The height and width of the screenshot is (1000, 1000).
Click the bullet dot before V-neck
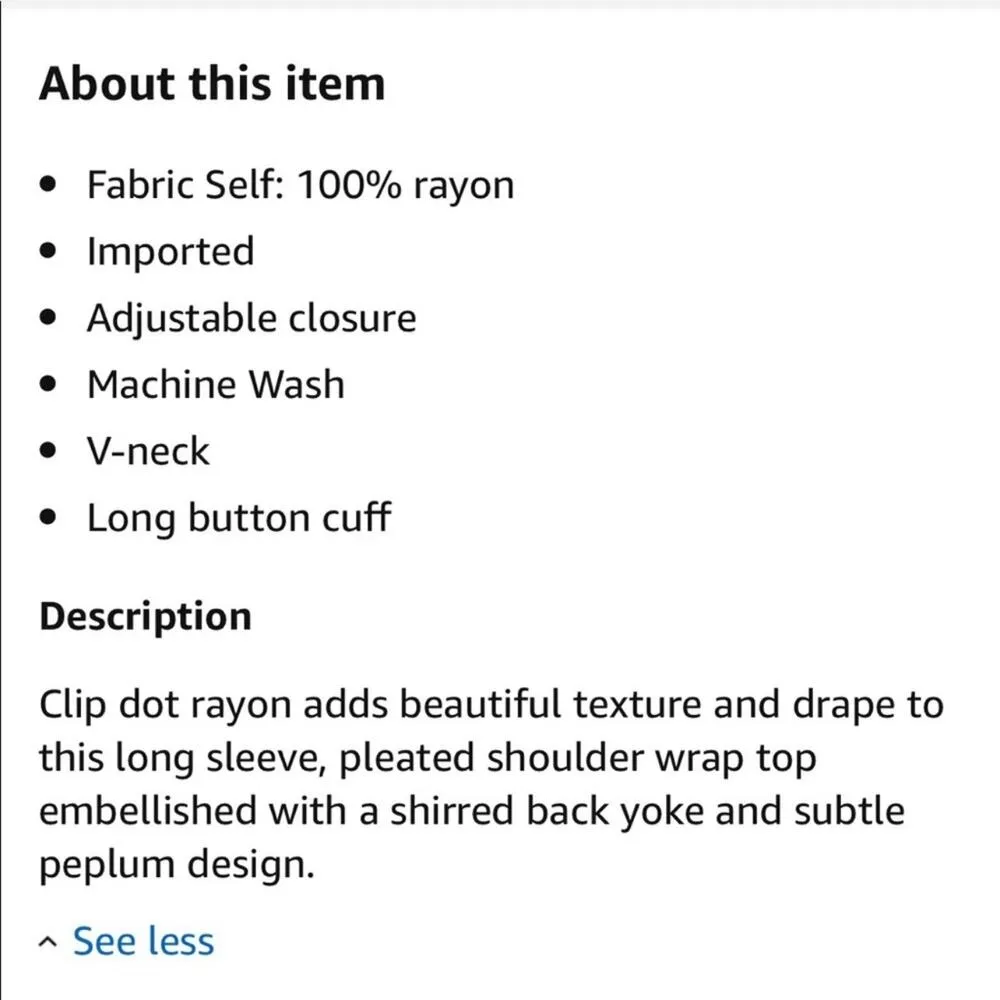(x=50, y=453)
